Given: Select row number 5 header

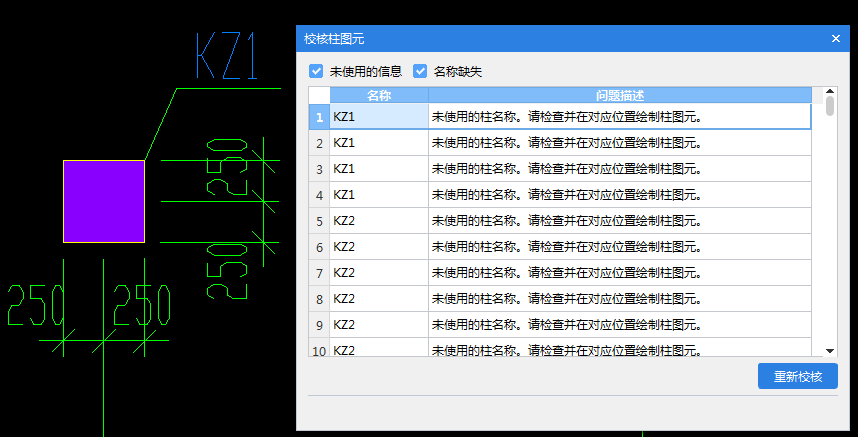Looking at the screenshot, I should click(320, 221).
